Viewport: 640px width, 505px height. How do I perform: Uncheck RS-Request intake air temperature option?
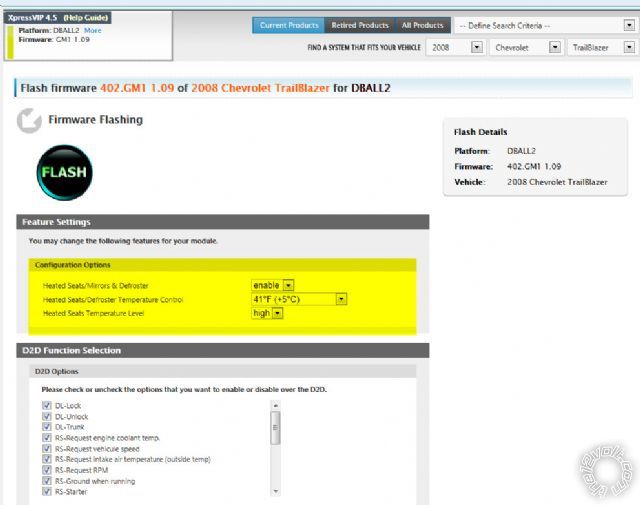[x=47, y=459]
